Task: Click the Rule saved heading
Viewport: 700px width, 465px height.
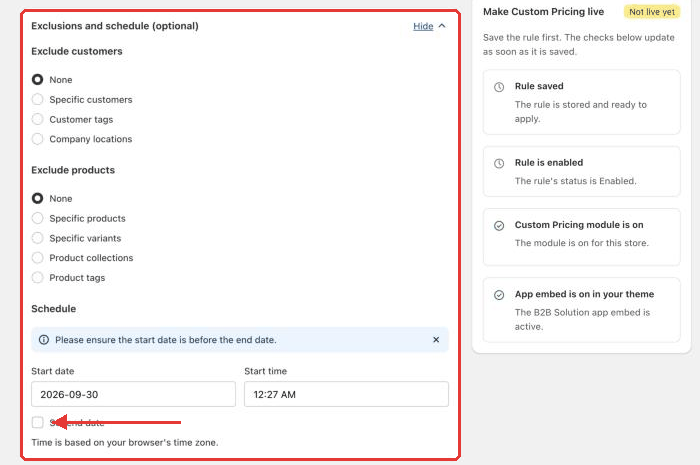Action: pos(539,86)
